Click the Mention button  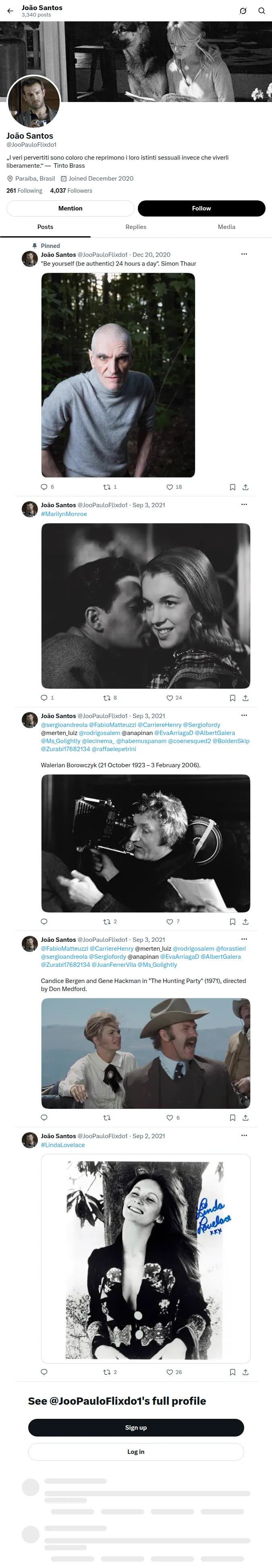coord(71,208)
